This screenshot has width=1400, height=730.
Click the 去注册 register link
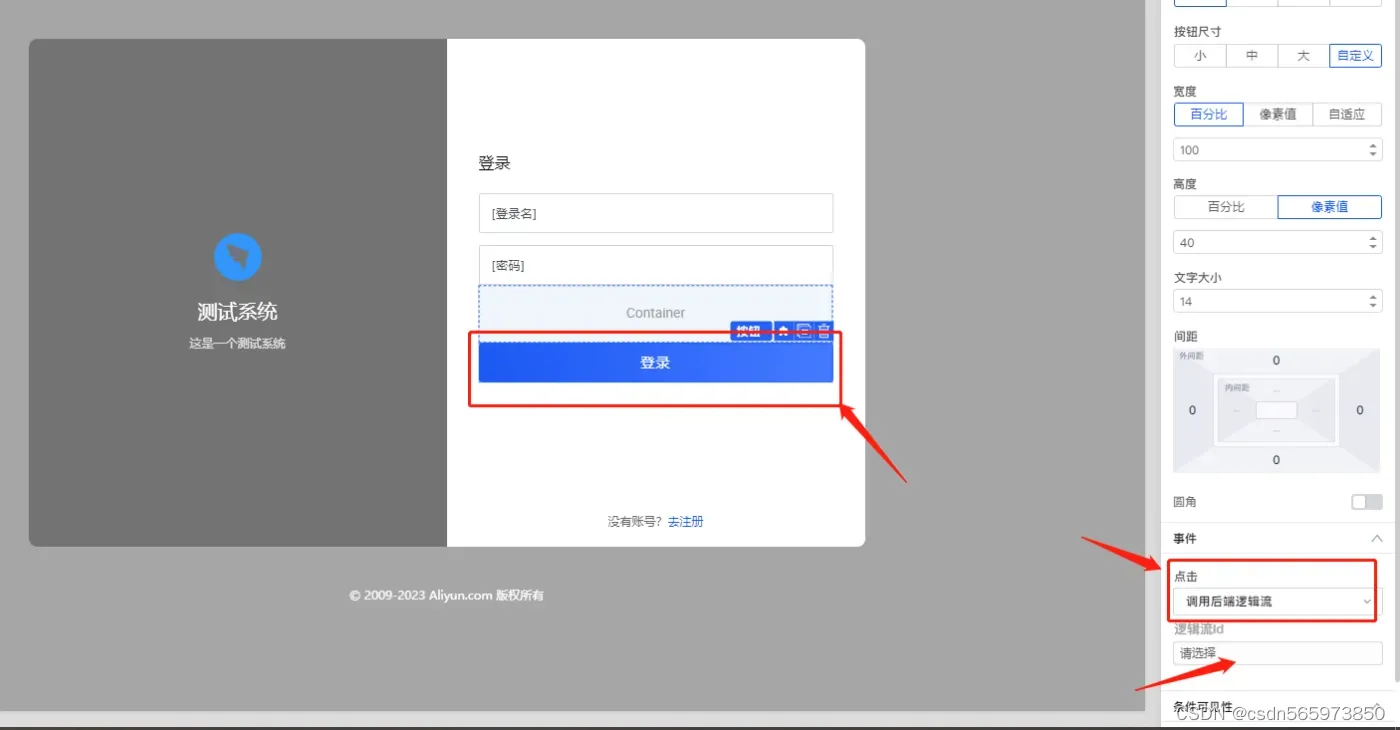(686, 522)
